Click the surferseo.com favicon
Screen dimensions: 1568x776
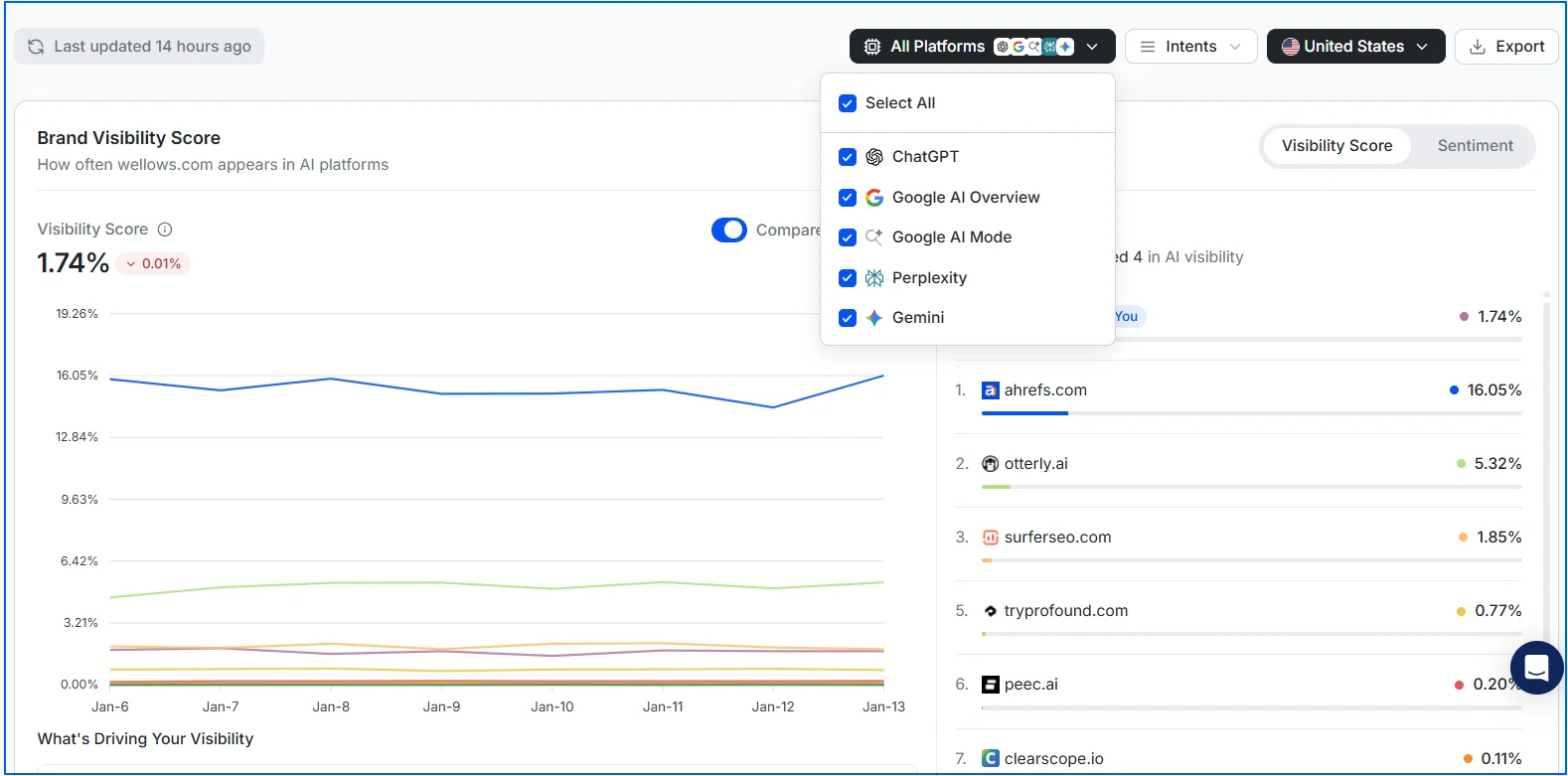[x=990, y=538]
